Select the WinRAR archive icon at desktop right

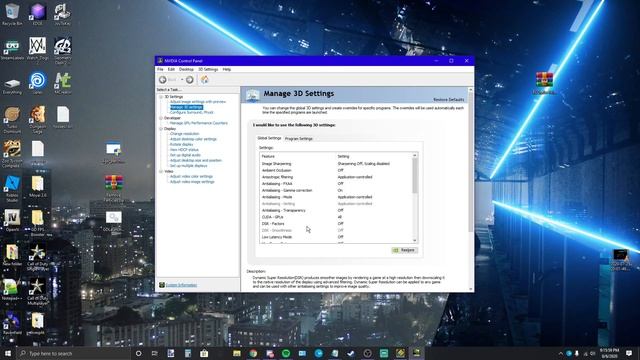pos(544,83)
